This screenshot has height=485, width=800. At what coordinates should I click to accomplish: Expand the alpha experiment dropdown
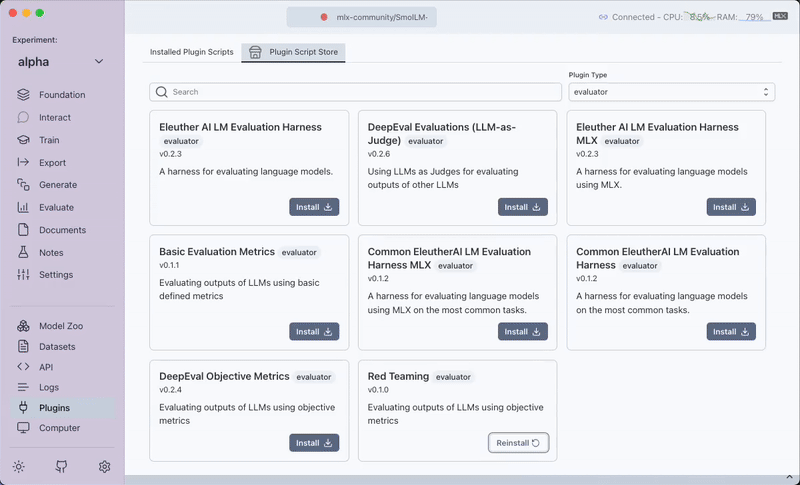(98, 62)
